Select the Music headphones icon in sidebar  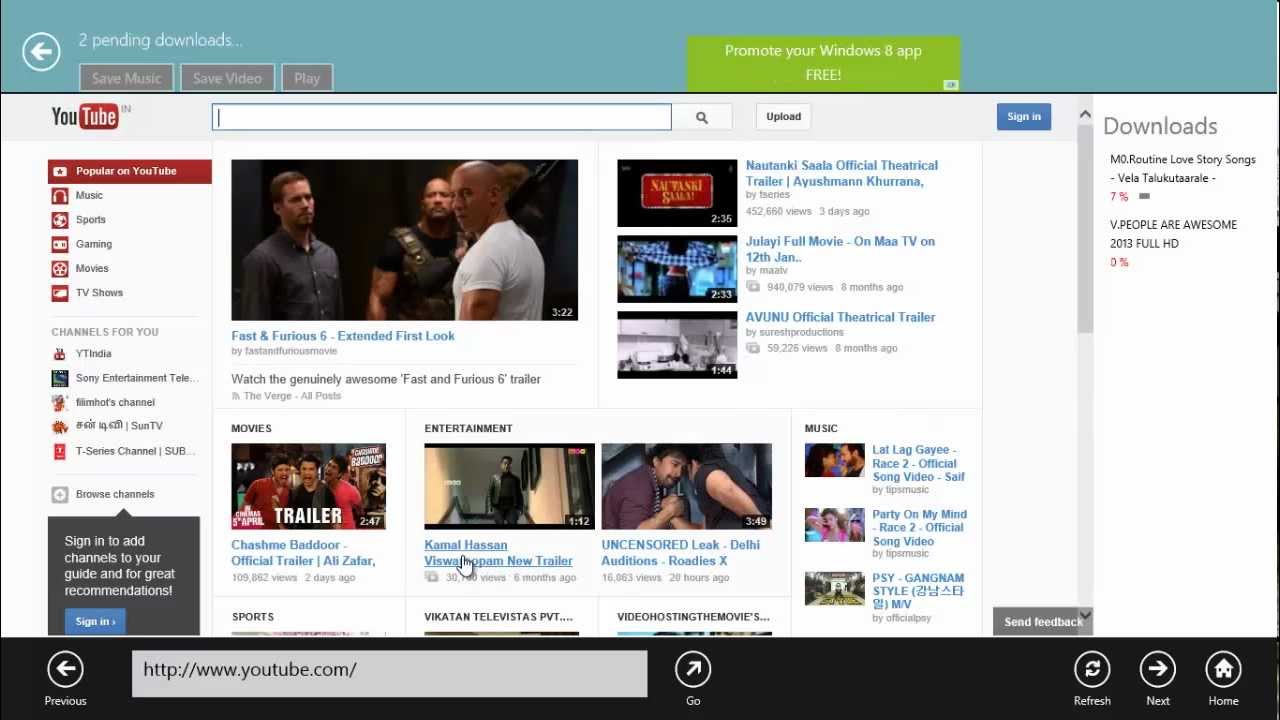tap(60, 196)
